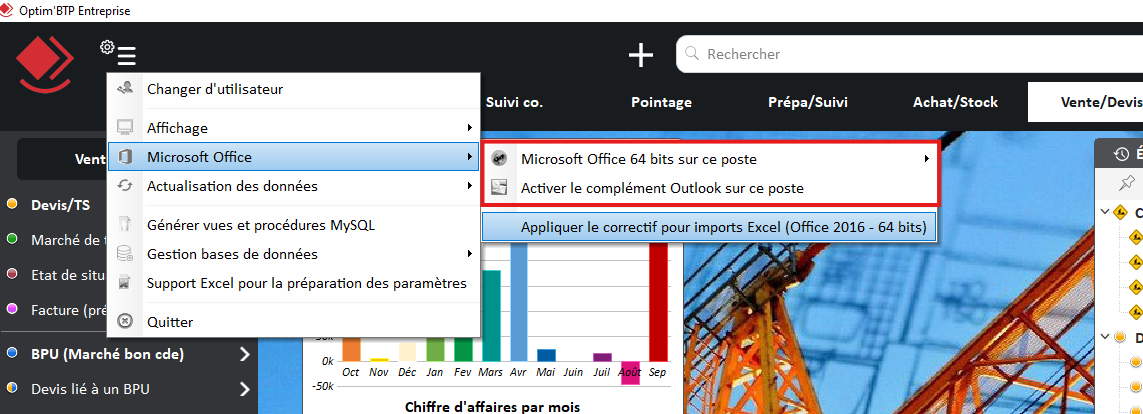Expand BPU (Marché bon cde) chevron
Screen dimensions: 1143x414
click(244, 354)
